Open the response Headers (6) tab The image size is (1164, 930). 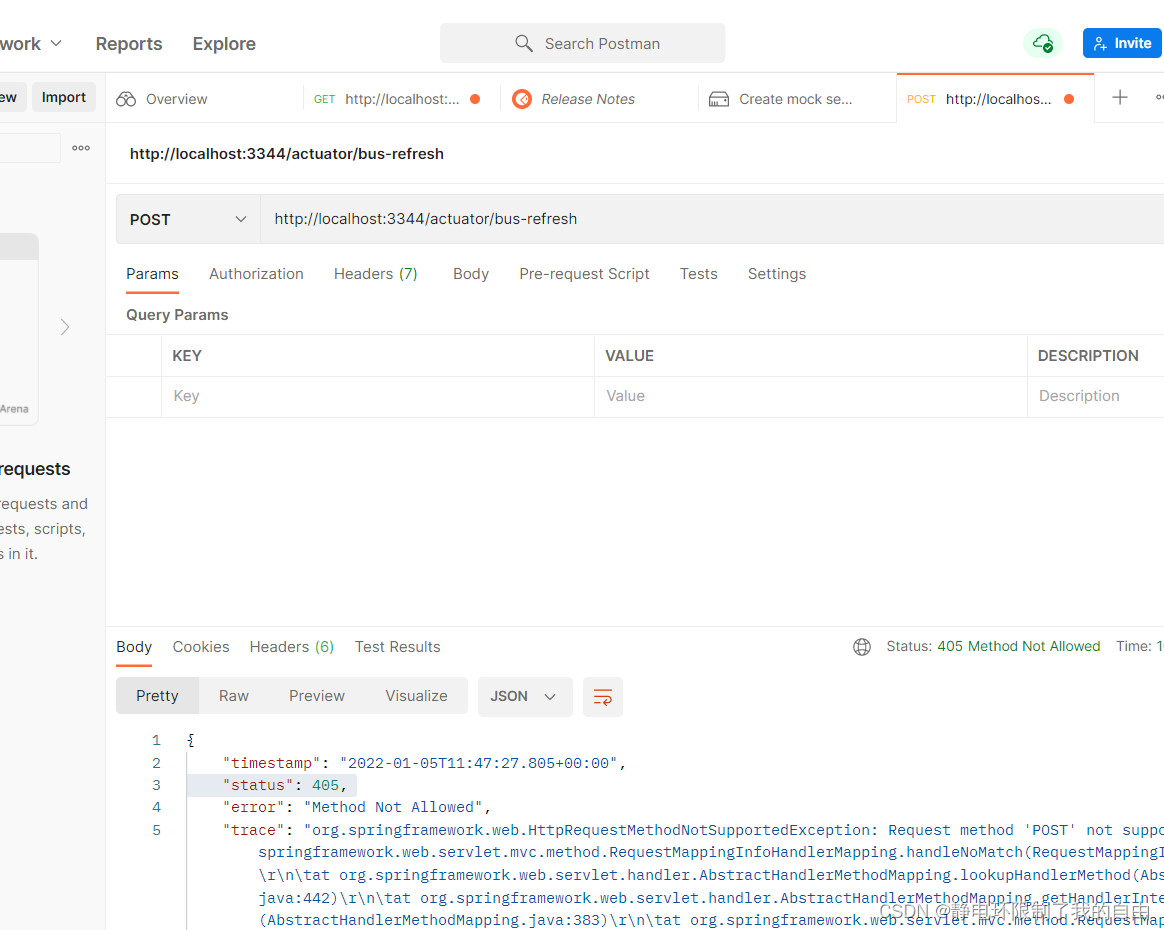tap(292, 646)
